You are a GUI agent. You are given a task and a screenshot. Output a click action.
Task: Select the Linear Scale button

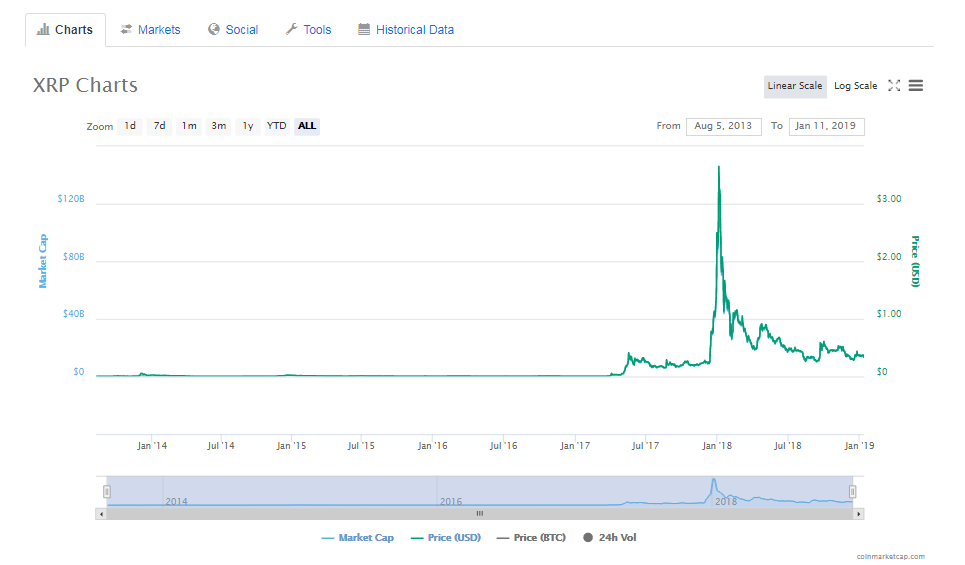coord(795,86)
